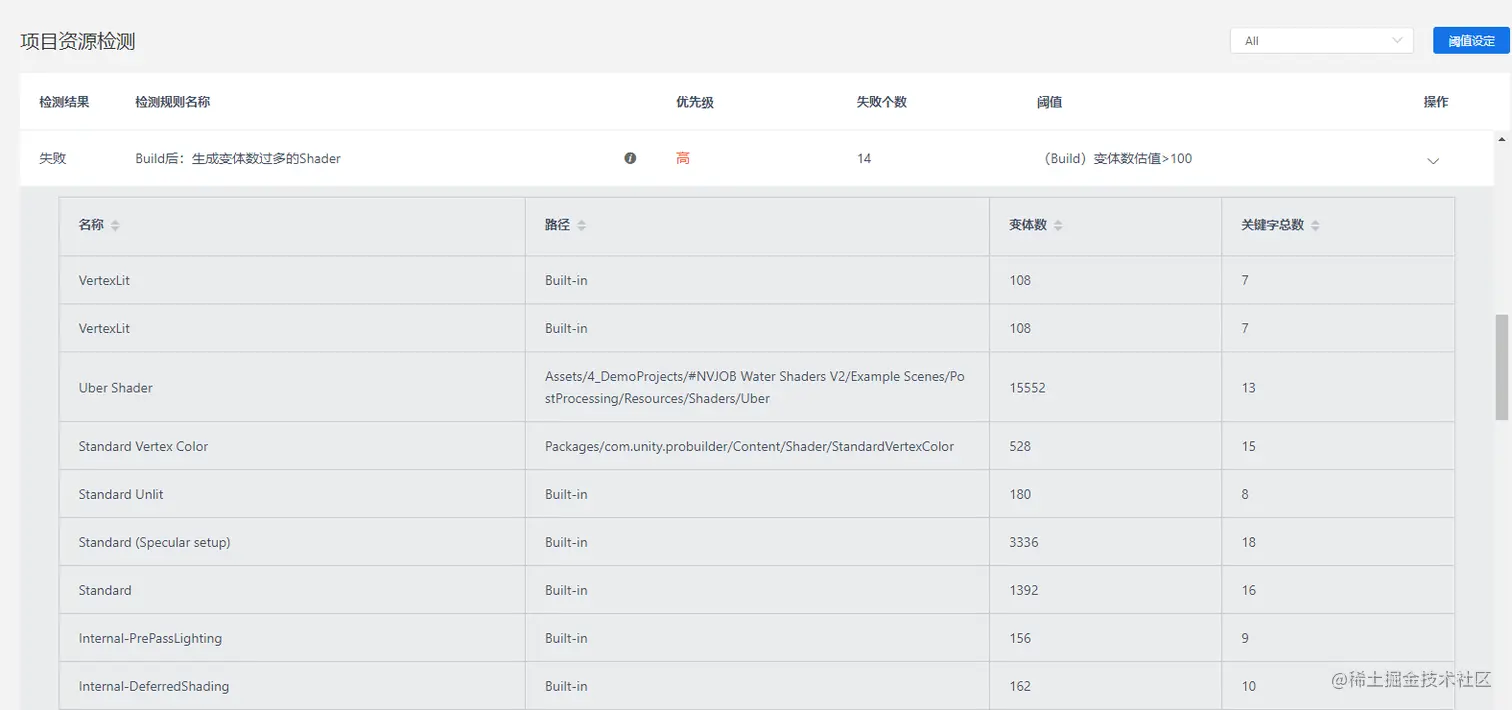Click the 阈值设定 button

[1471, 40]
